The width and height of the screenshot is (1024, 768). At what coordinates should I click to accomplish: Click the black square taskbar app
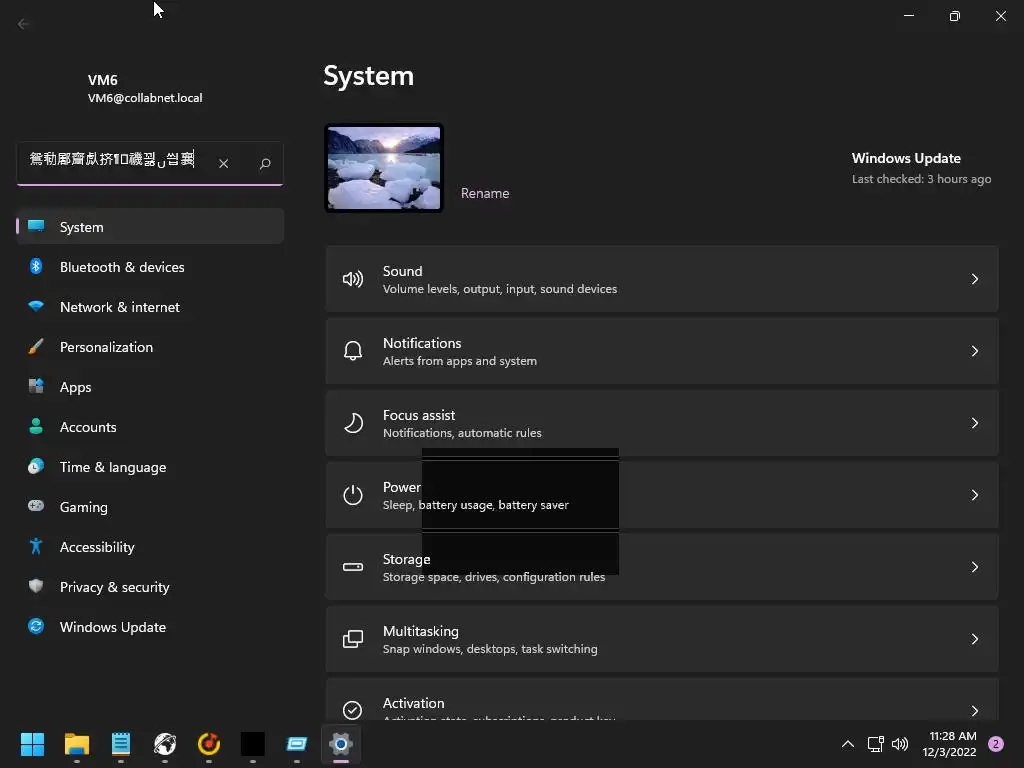point(253,743)
